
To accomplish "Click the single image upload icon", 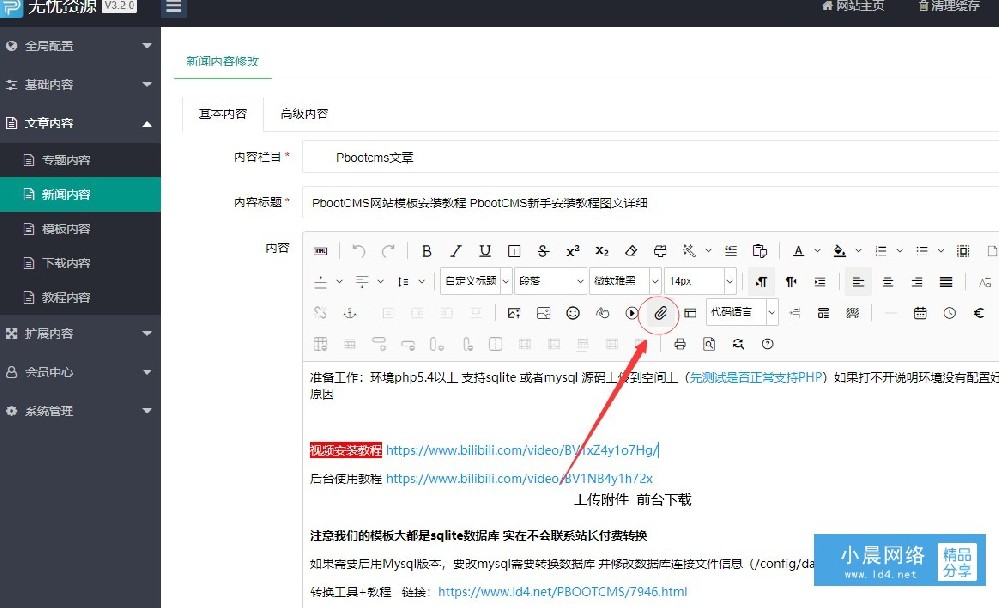I will click(x=514, y=313).
